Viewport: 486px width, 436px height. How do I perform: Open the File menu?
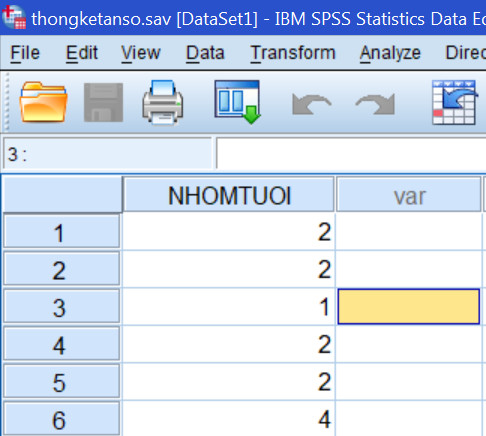click(25, 53)
